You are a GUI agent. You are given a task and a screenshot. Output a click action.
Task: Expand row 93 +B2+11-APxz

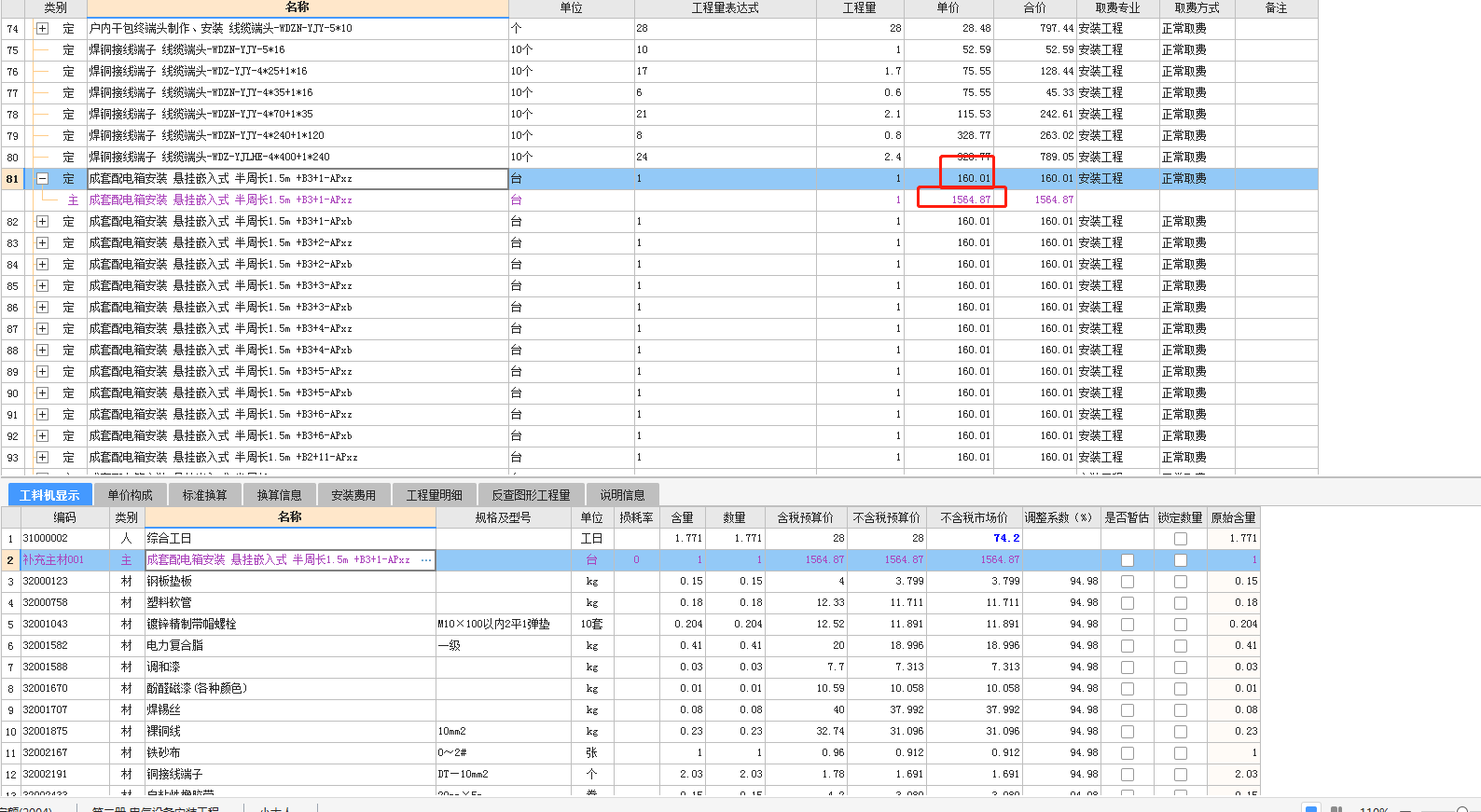pyautogui.click(x=42, y=458)
